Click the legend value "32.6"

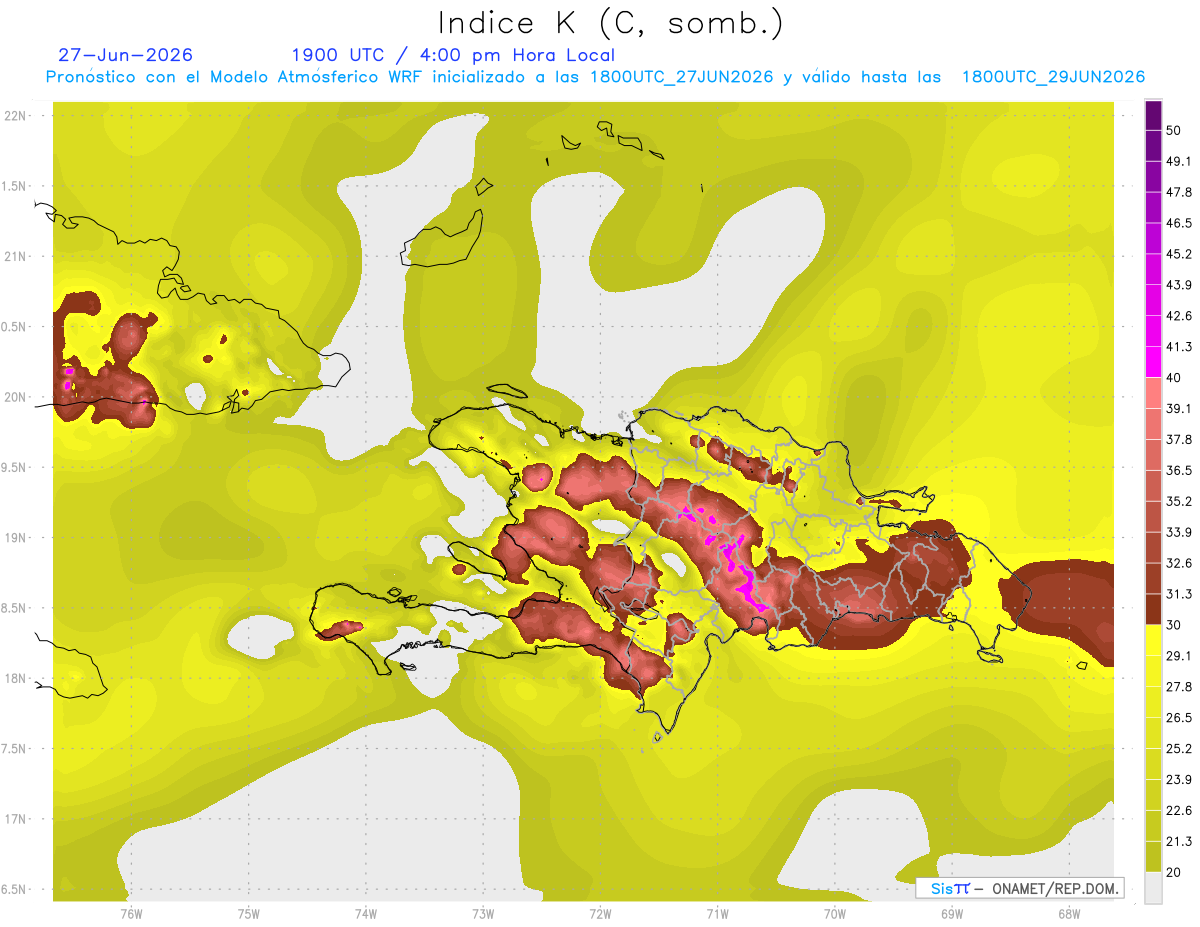(x=1179, y=563)
